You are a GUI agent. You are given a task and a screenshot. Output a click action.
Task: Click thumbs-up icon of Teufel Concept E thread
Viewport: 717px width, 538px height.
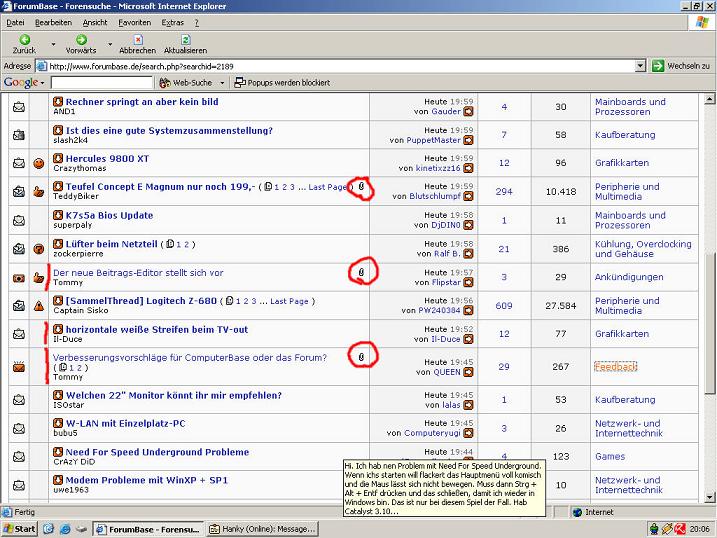(39, 192)
